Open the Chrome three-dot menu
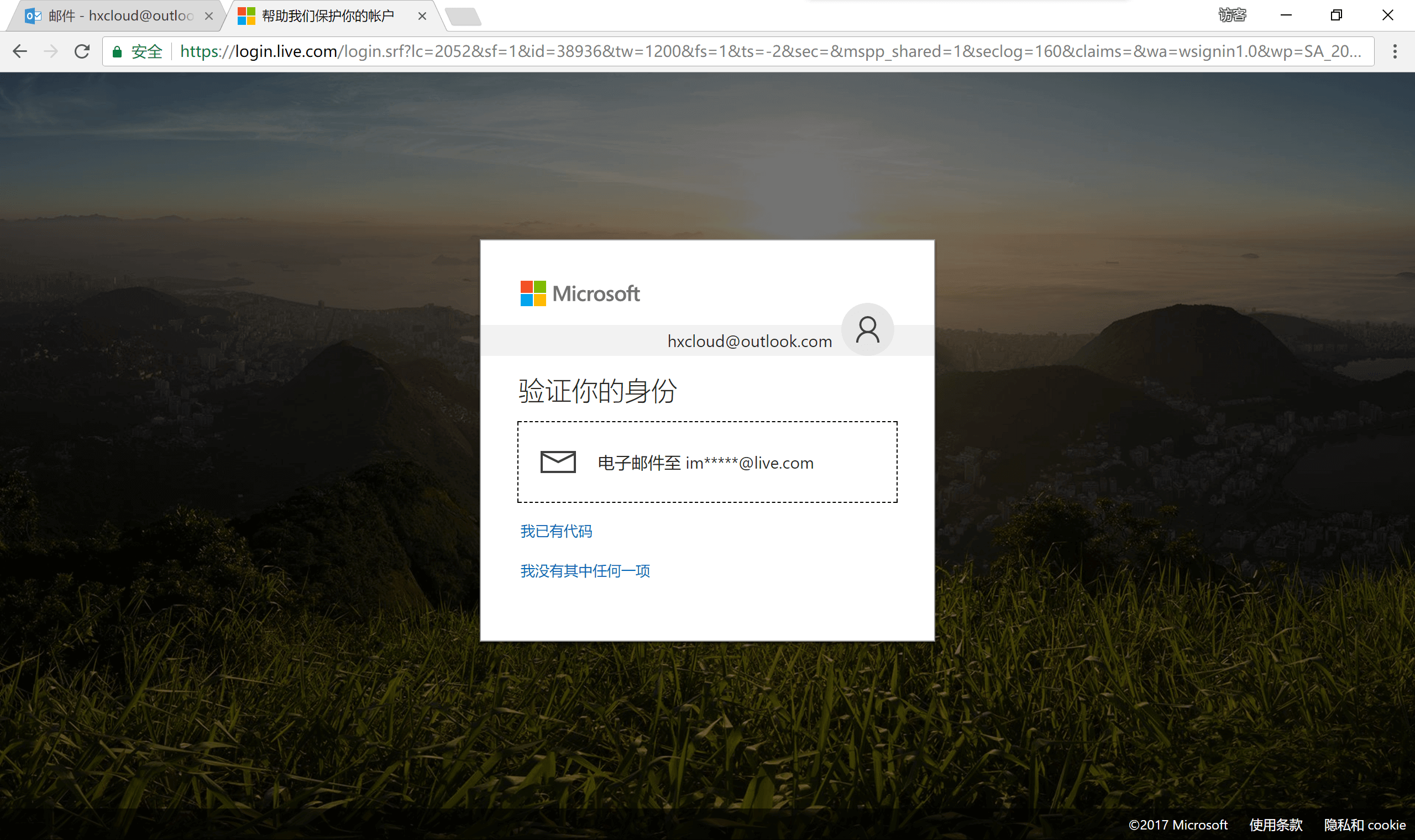 [1395, 51]
